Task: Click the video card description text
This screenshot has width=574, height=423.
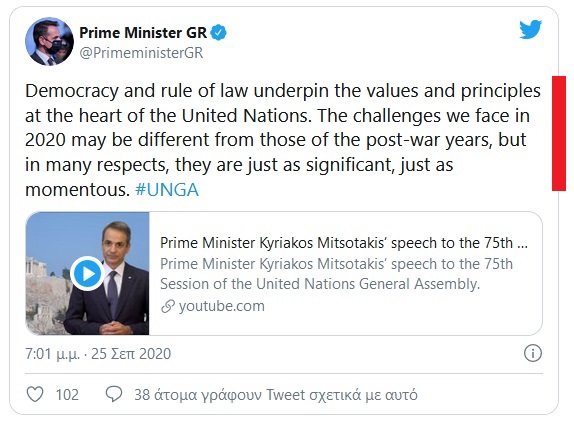Action: 336,274
